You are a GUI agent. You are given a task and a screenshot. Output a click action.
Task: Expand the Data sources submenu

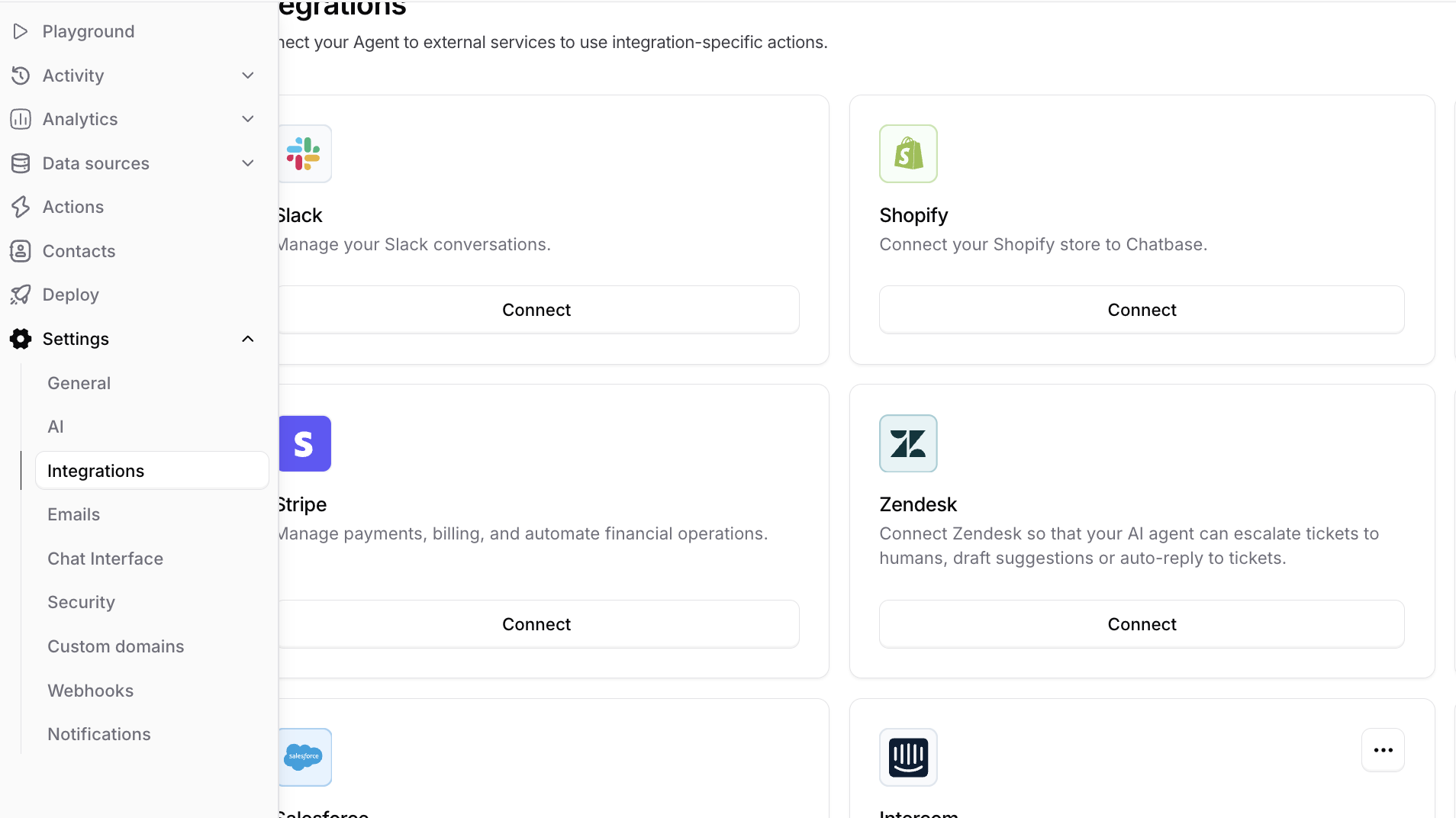(247, 163)
